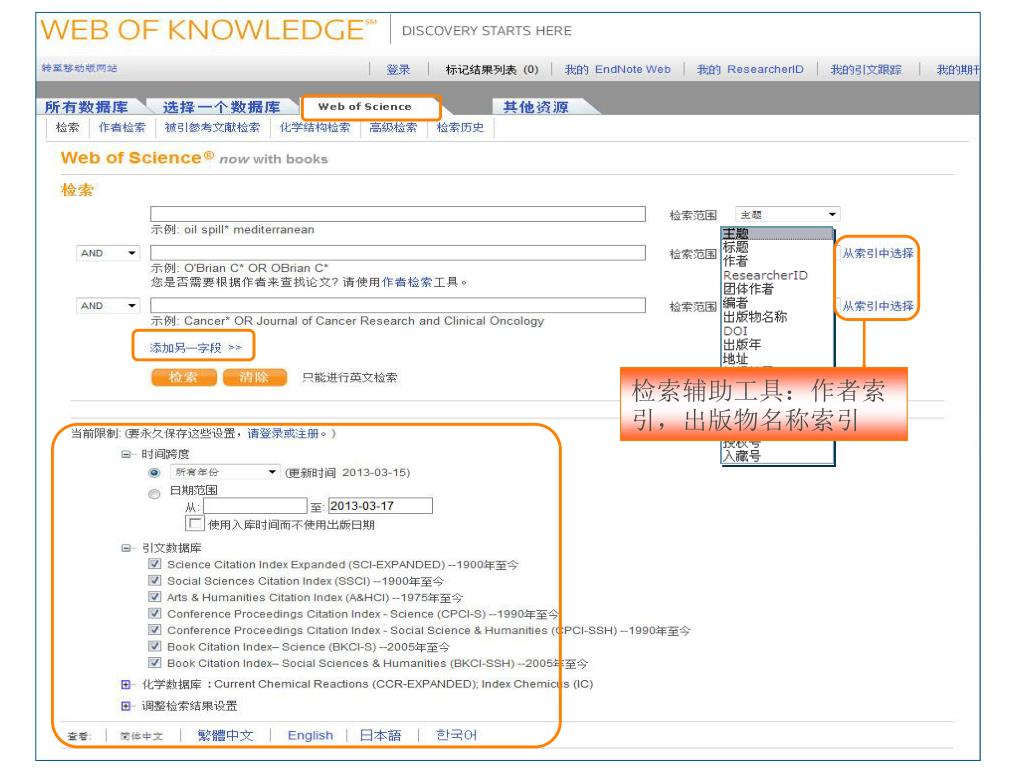1024x768 pixels.
Task: Collapse the 引文数据库 section
Action: [126, 548]
